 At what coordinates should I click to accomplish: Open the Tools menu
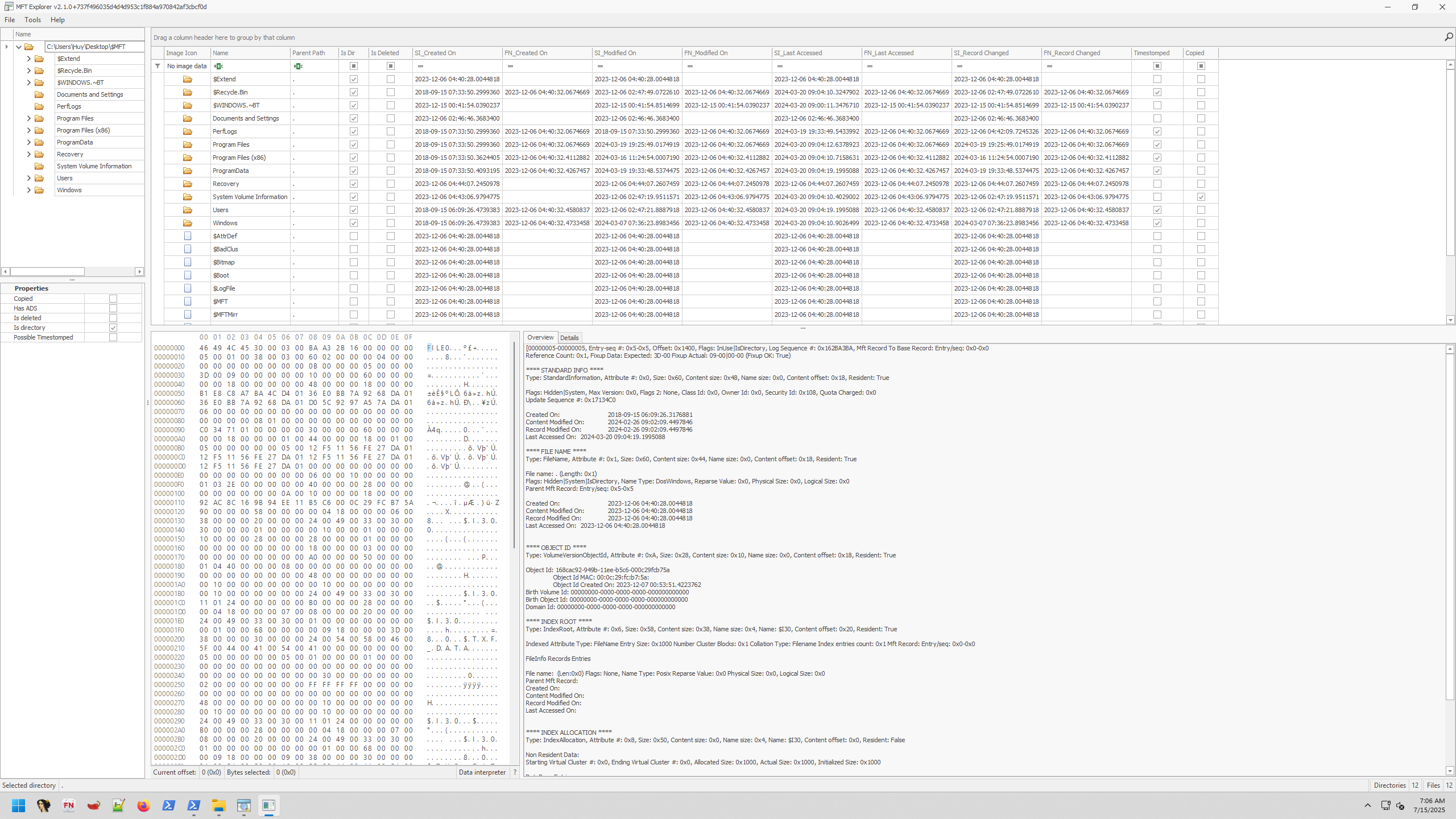click(32, 20)
